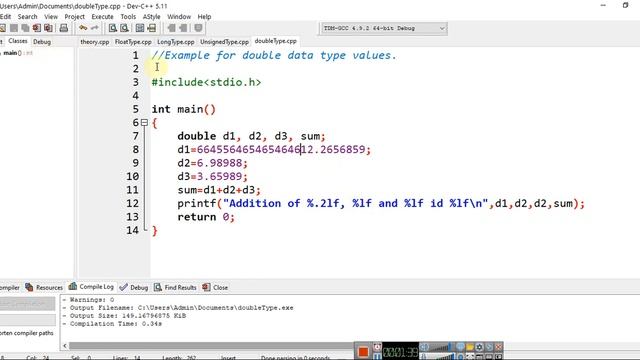Click the recorder alarm clock icon
The image size is (640, 360).
pos(377,347)
